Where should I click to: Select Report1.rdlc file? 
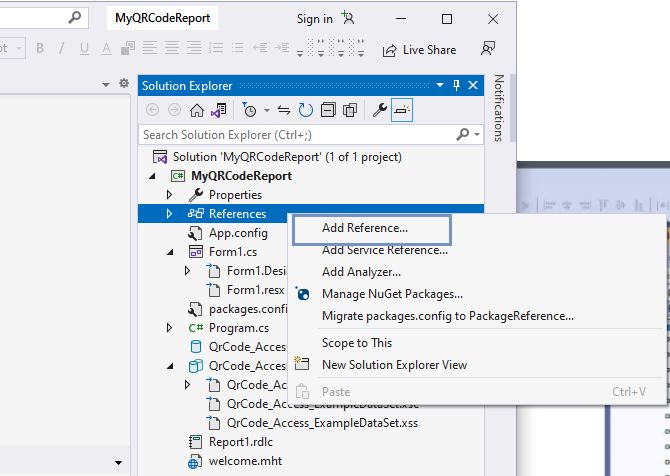click(x=241, y=442)
